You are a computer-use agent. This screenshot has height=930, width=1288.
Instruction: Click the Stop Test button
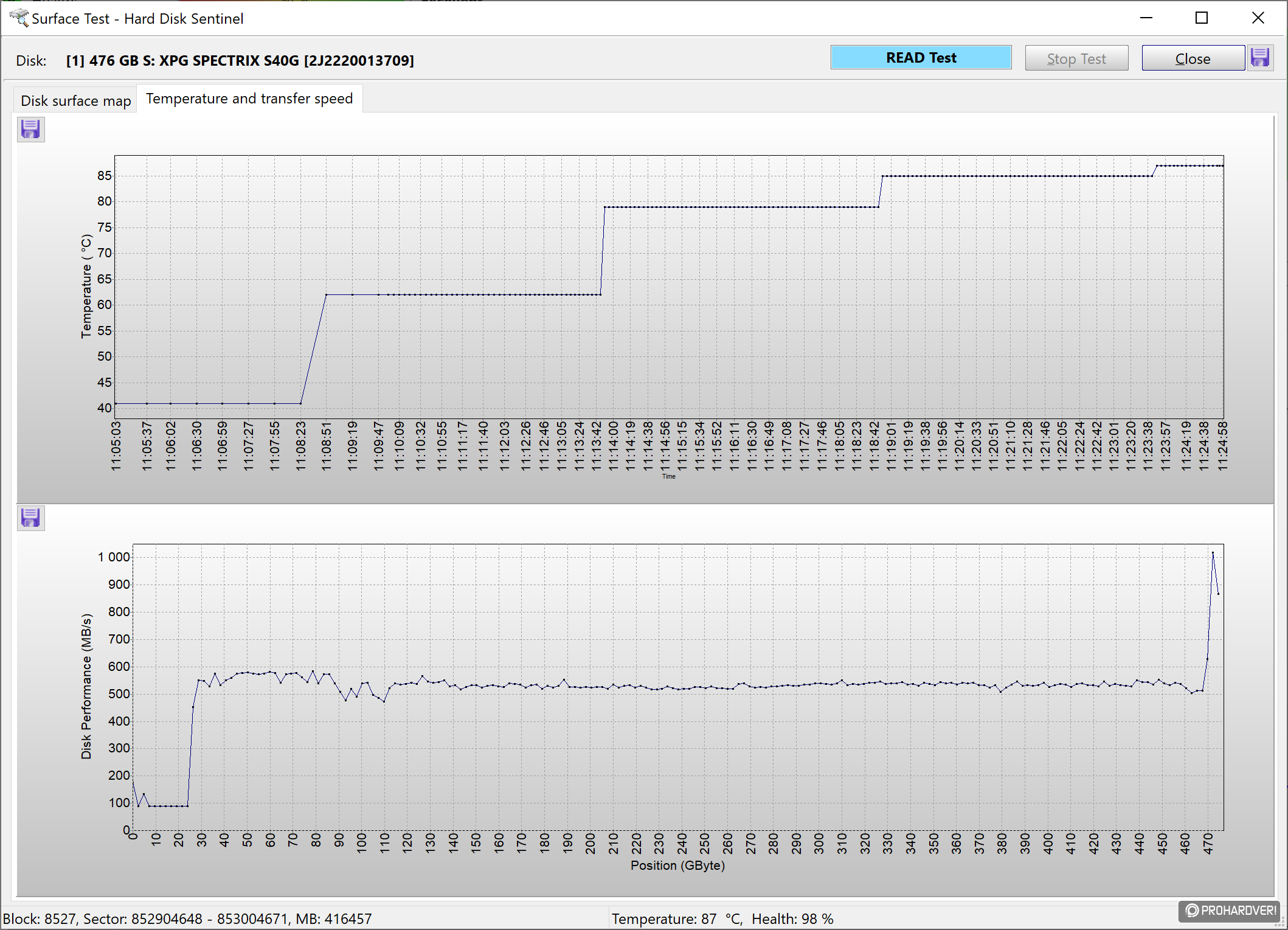point(1076,58)
